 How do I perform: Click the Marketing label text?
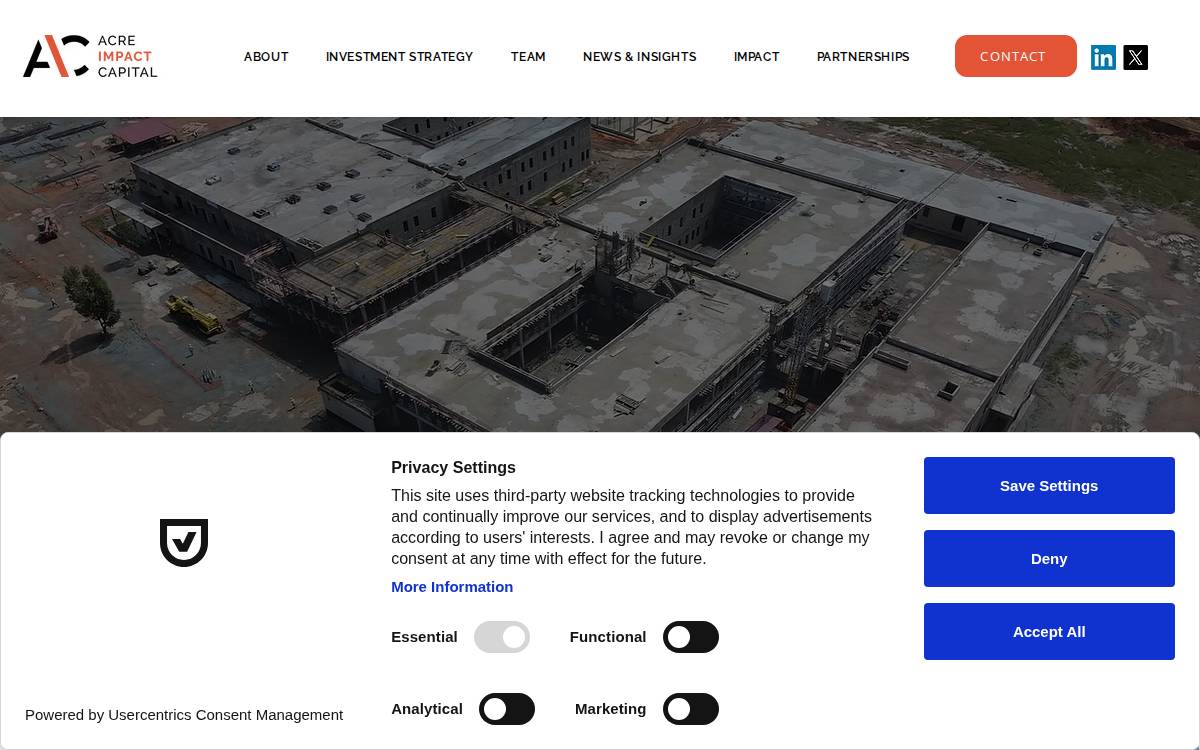coord(610,709)
